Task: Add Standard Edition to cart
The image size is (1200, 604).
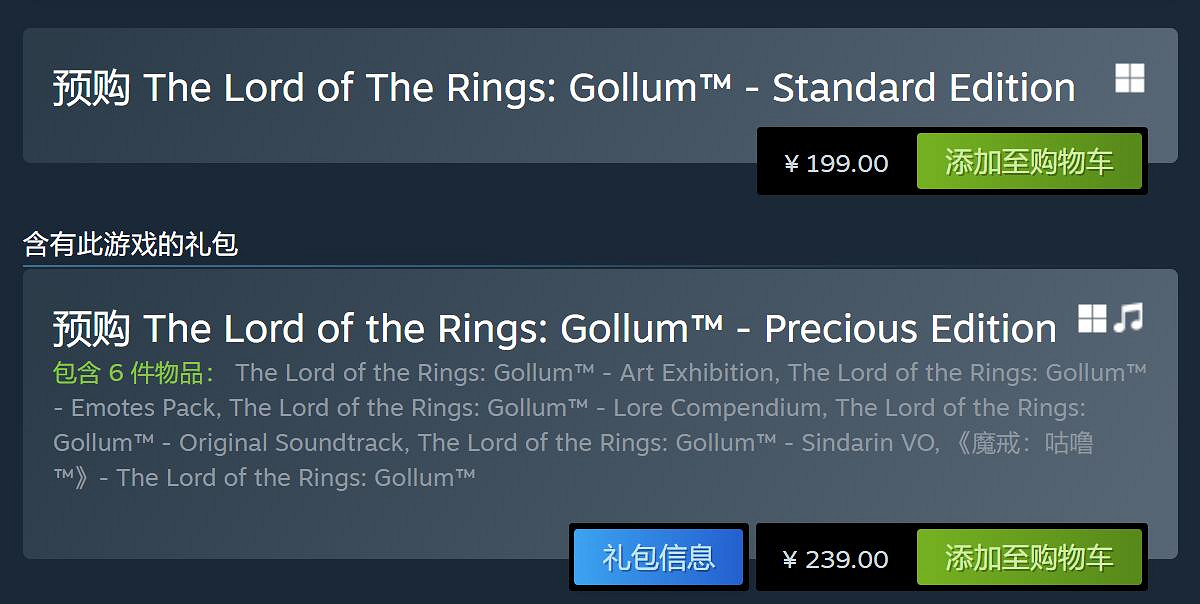Action: click(1030, 161)
